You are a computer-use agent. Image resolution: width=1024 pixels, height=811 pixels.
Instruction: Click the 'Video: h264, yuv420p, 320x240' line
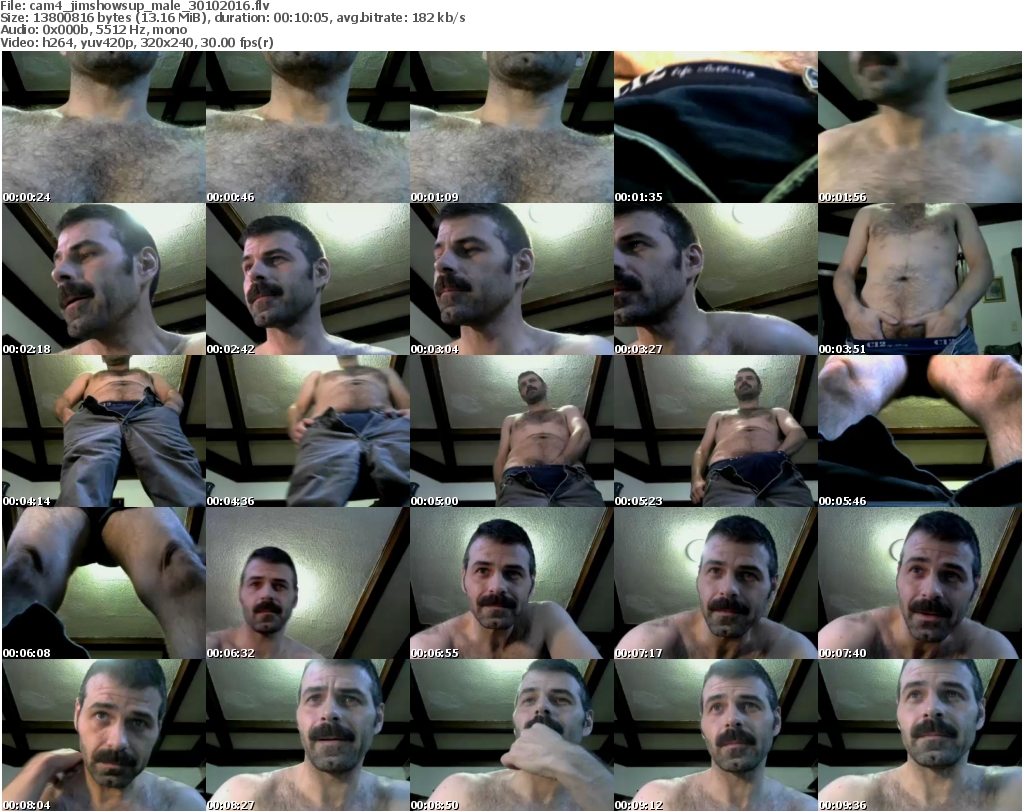137,42
